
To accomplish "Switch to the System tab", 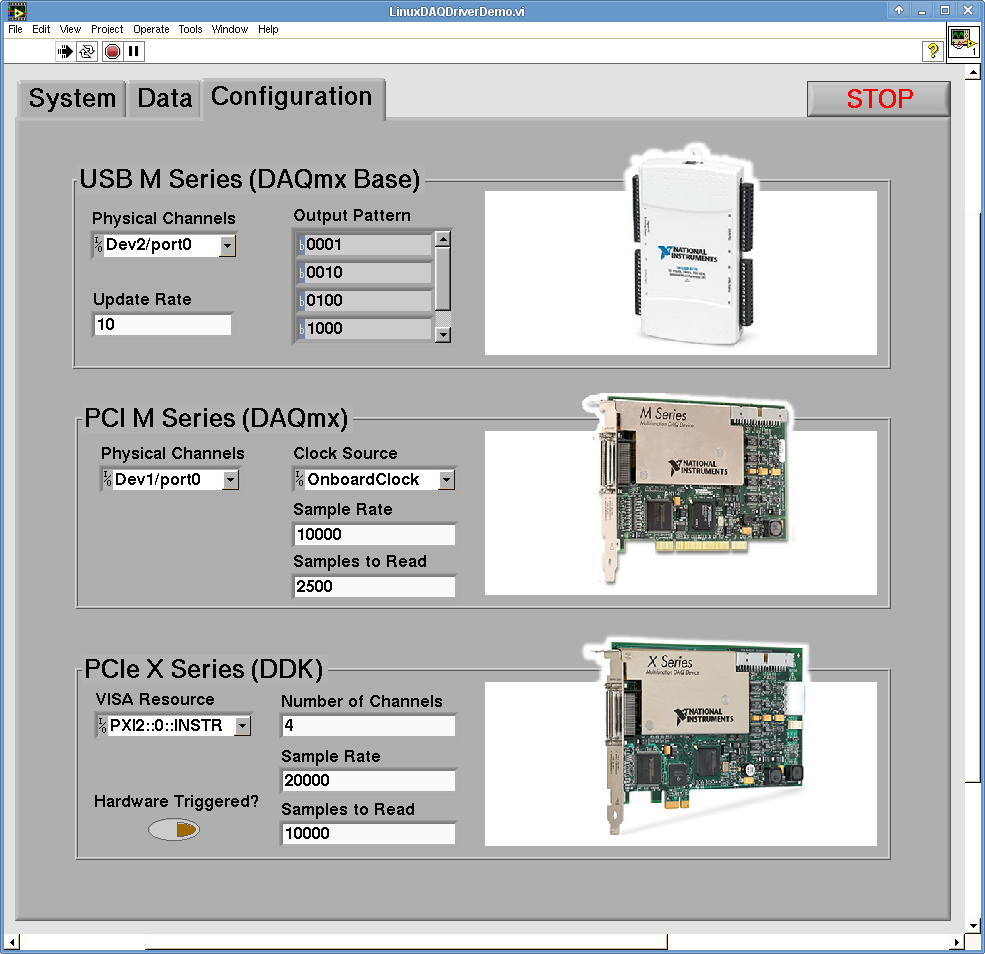I will pyautogui.click(x=72, y=99).
